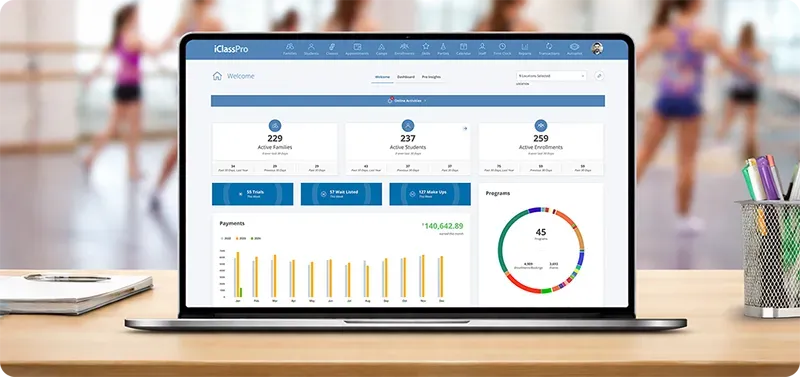Open Staff in the nav bar
This screenshot has width=800, height=377.
(482, 48)
